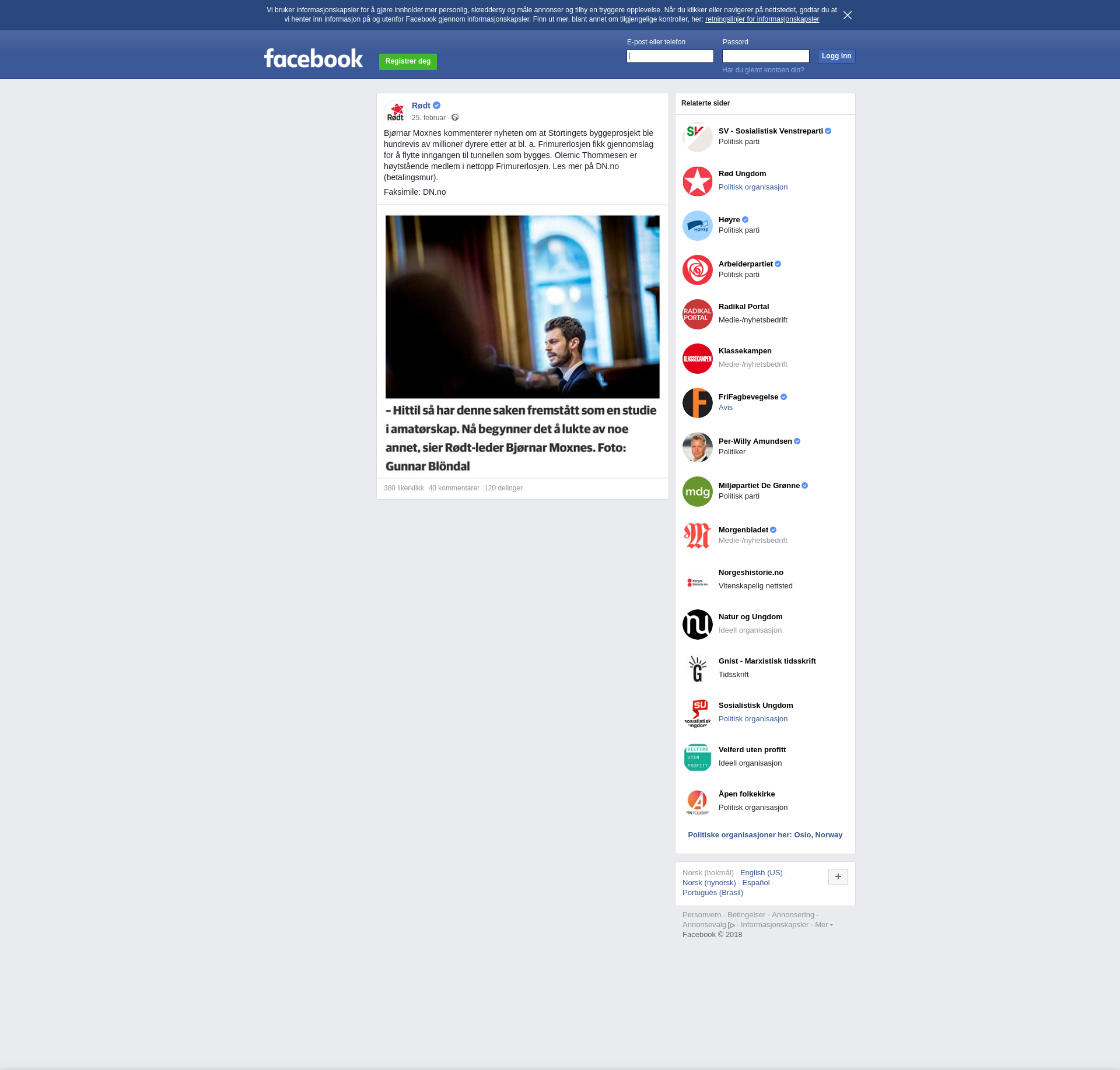Open the retningslinjer for informasjonskapsler link
The width and height of the screenshot is (1120, 1070).
click(x=762, y=19)
